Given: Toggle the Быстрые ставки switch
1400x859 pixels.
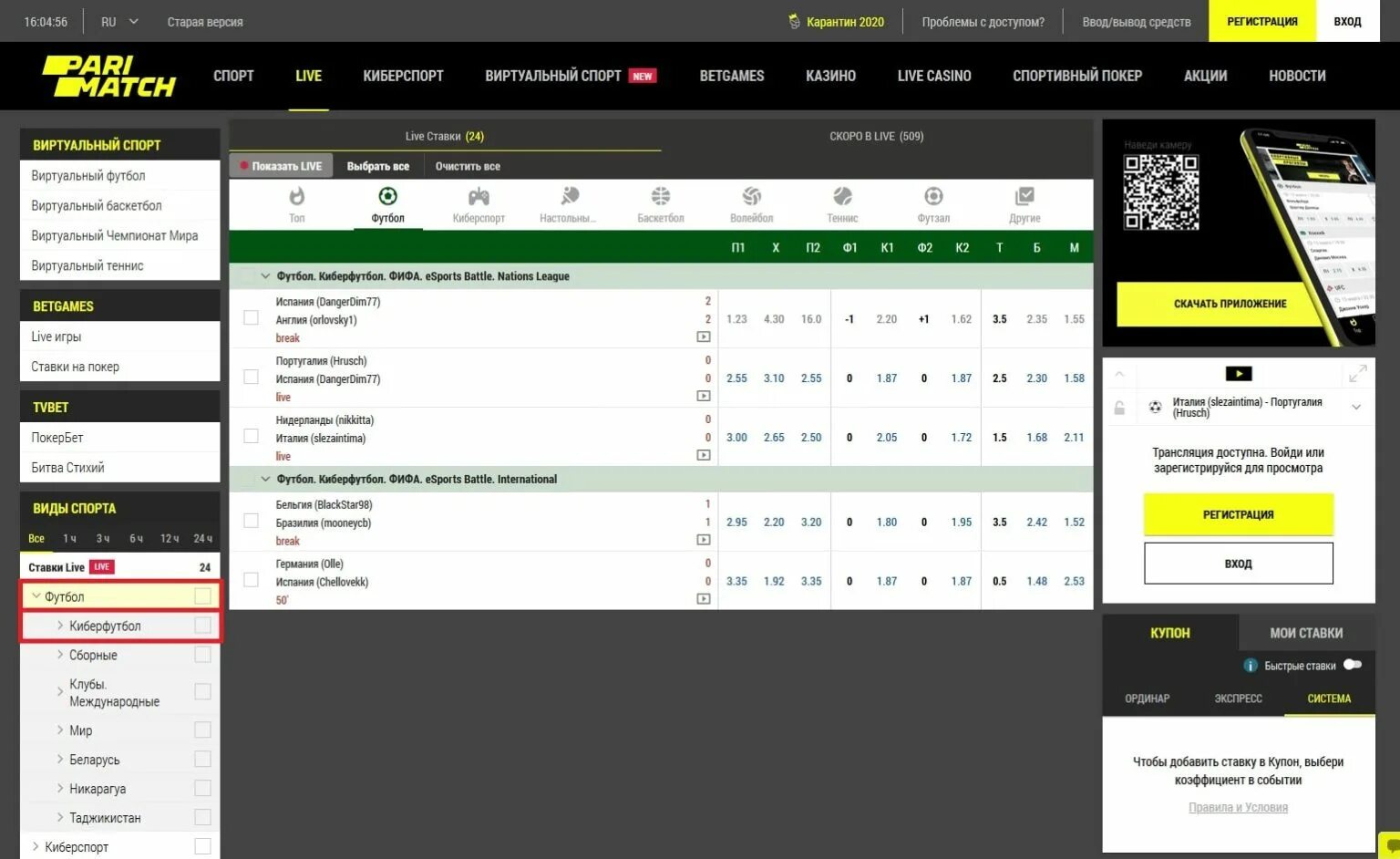Looking at the screenshot, I should pyautogui.click(x=1353, y=665).
